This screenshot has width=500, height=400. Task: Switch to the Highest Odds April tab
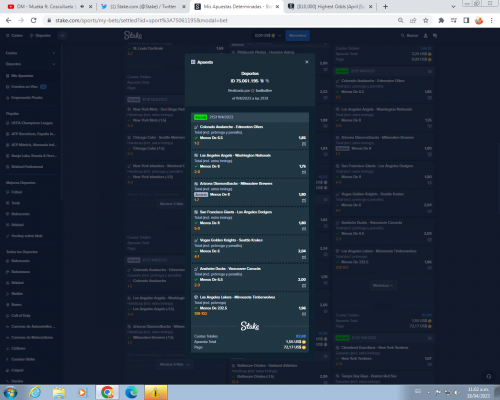[330, 7]
